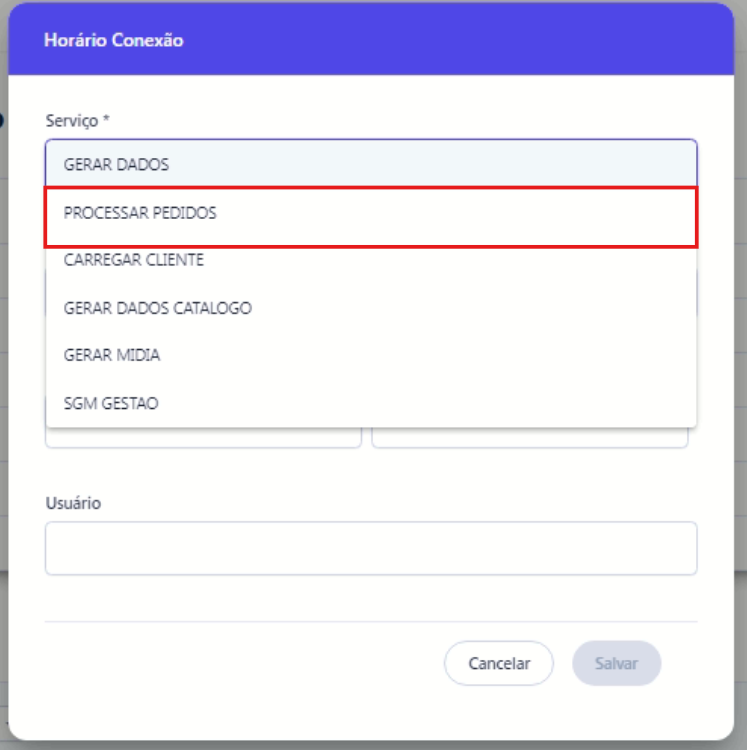
Task: Click the blank space between service list and Usuário label
Action: (370, 470)
